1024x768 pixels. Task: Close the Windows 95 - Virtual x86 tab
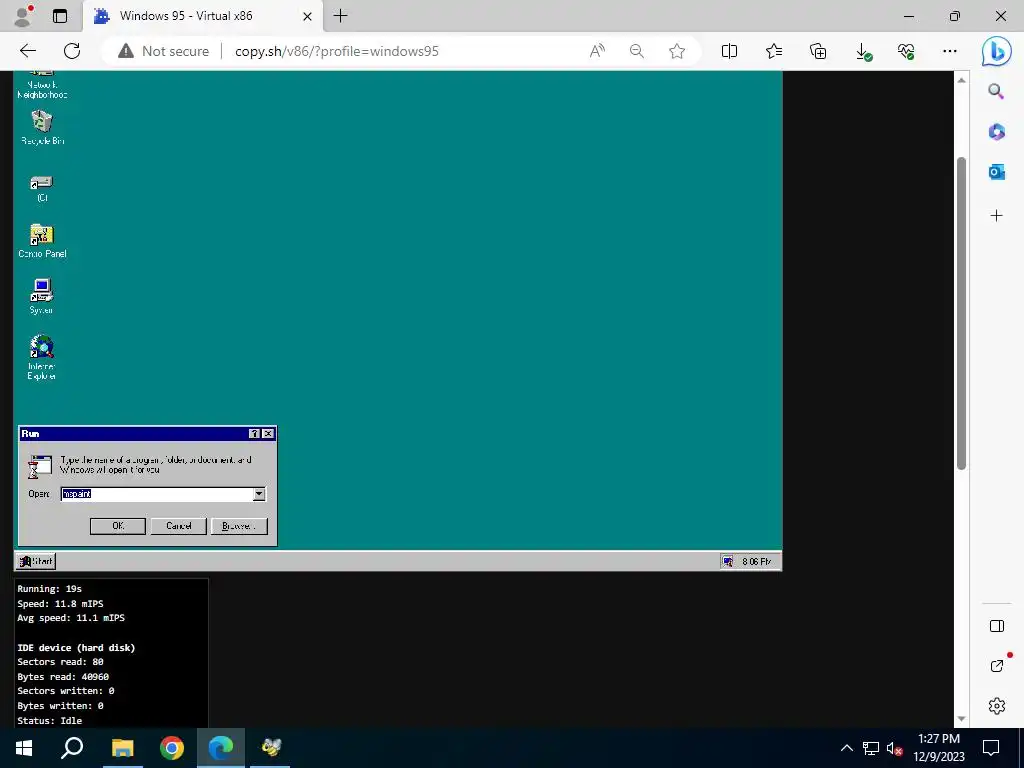pos(308,16)
